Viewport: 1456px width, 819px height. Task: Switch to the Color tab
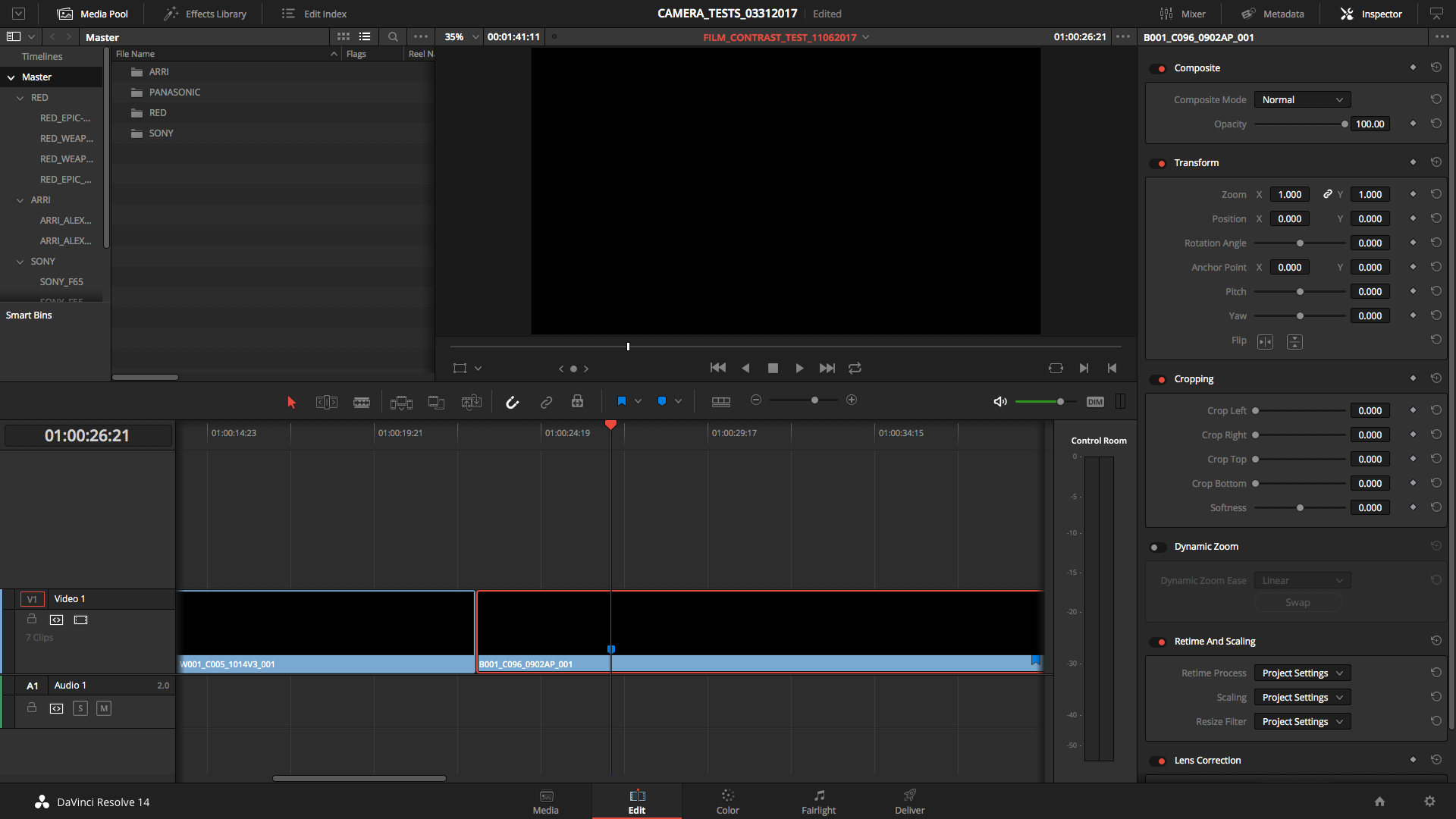(727, 801)
